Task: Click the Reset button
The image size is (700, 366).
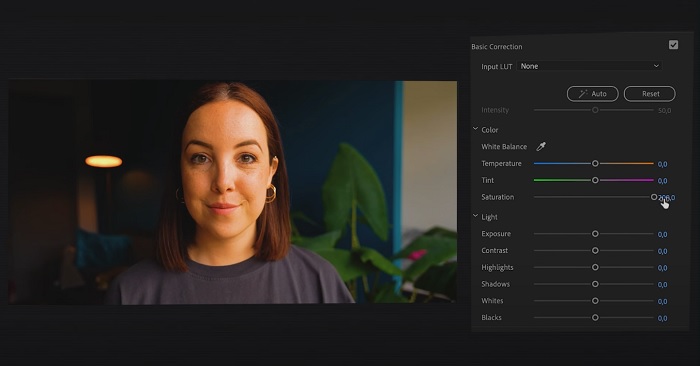Action: click(650, 94)
